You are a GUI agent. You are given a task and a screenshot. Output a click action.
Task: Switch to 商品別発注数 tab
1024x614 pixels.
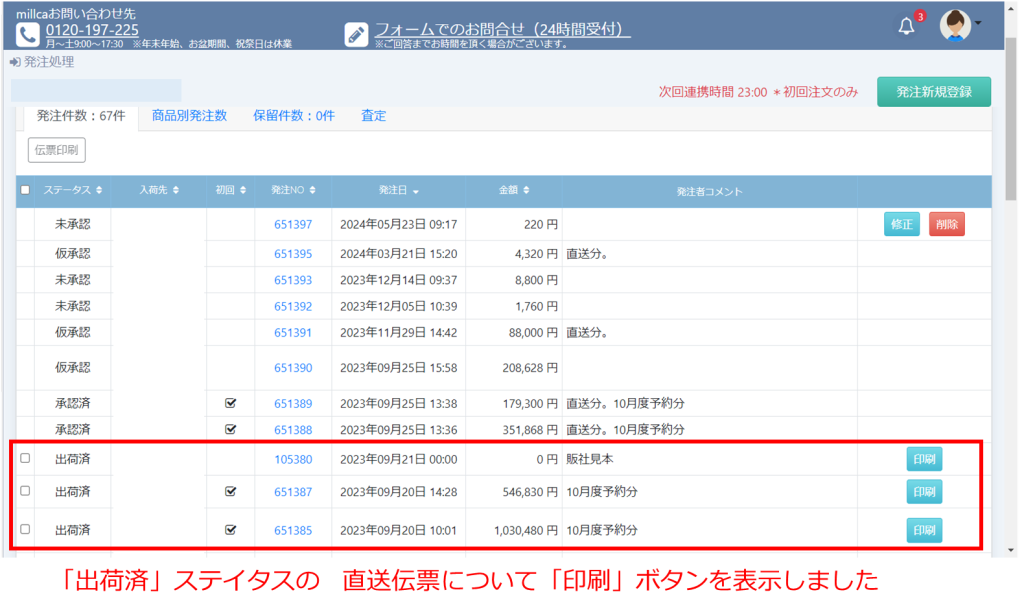coord(189,116)
